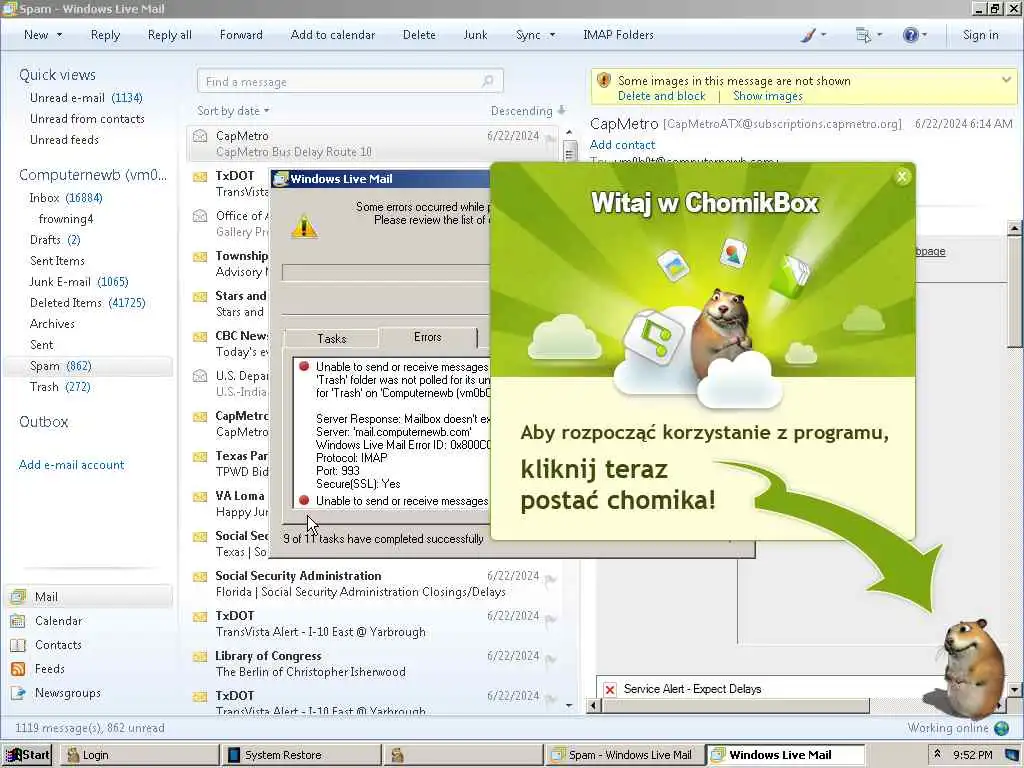This screenshot has width=1024, height=768.
Task: Collapse the Computernewb account folder list
Action: point(93,175)
